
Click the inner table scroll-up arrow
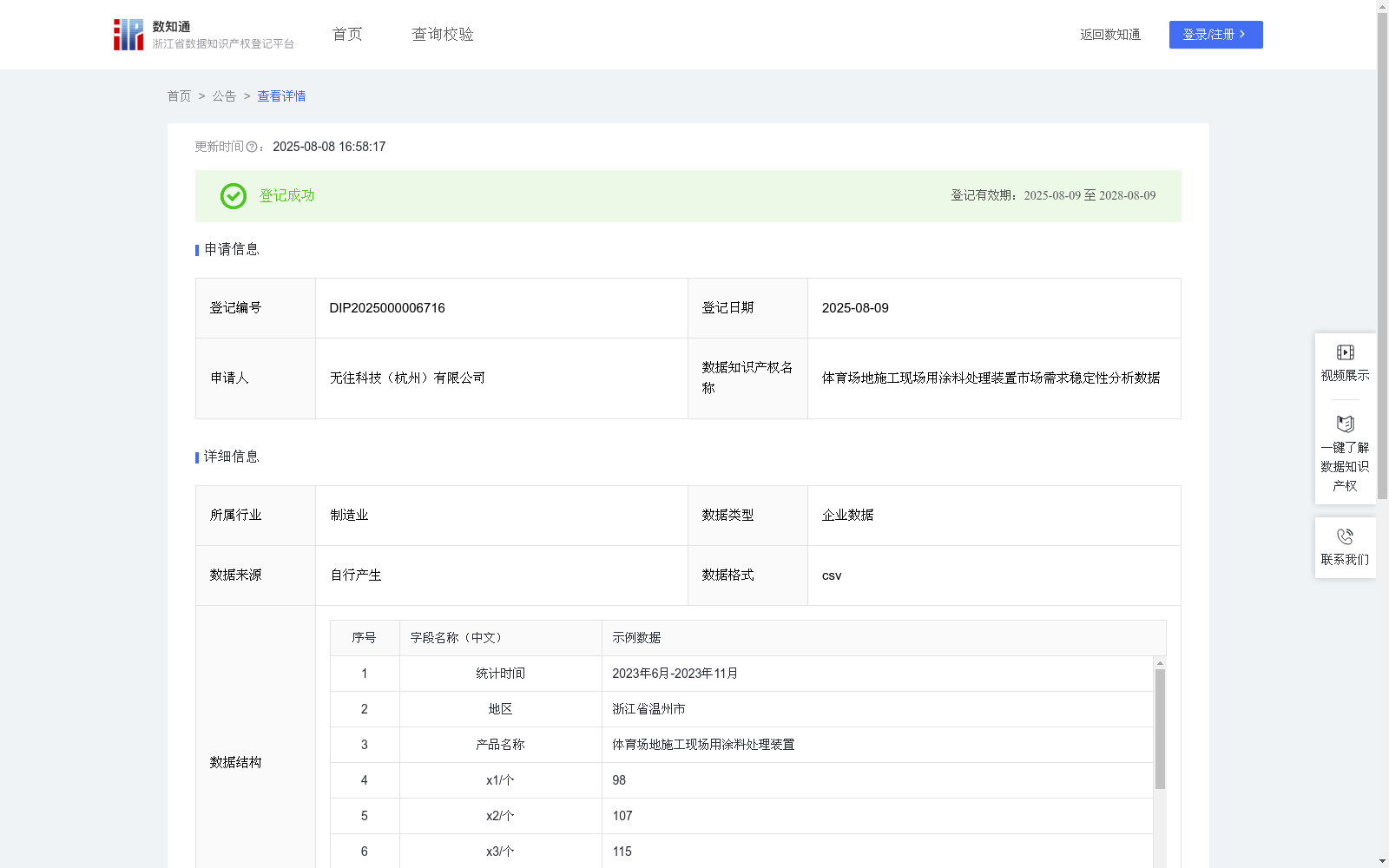click(1160, 663)
